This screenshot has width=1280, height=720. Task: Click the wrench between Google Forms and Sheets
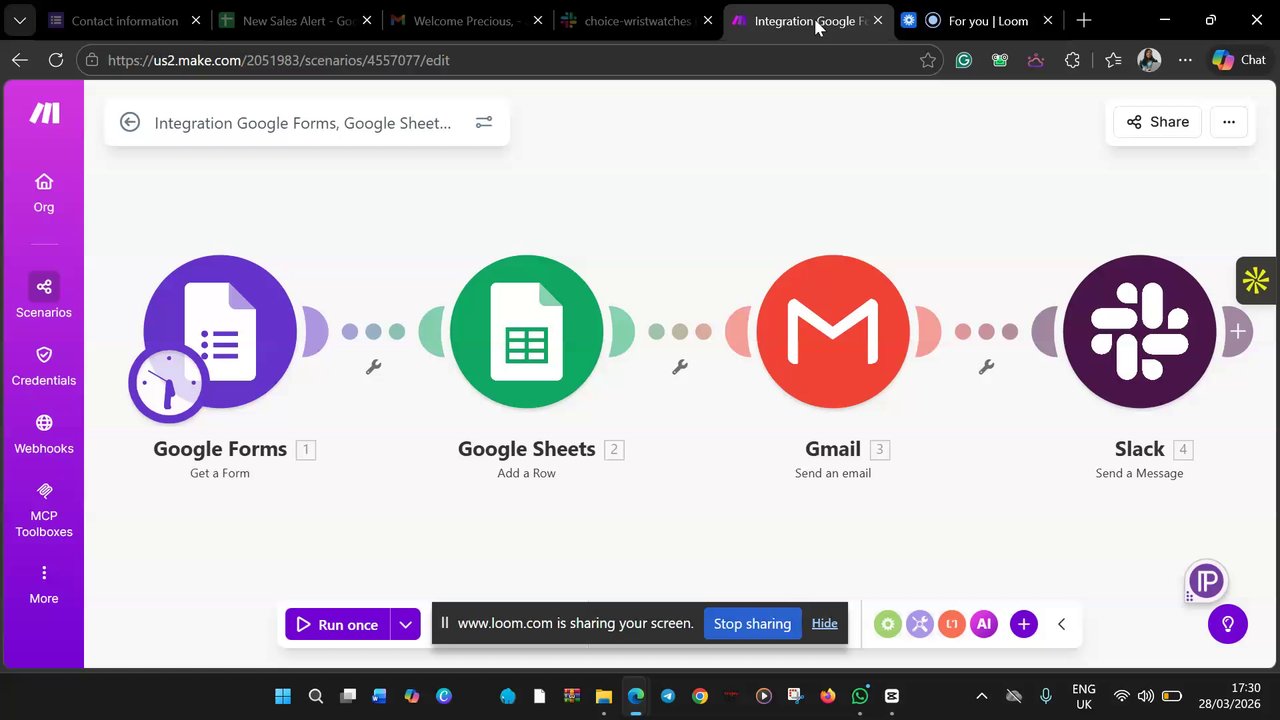373,367
